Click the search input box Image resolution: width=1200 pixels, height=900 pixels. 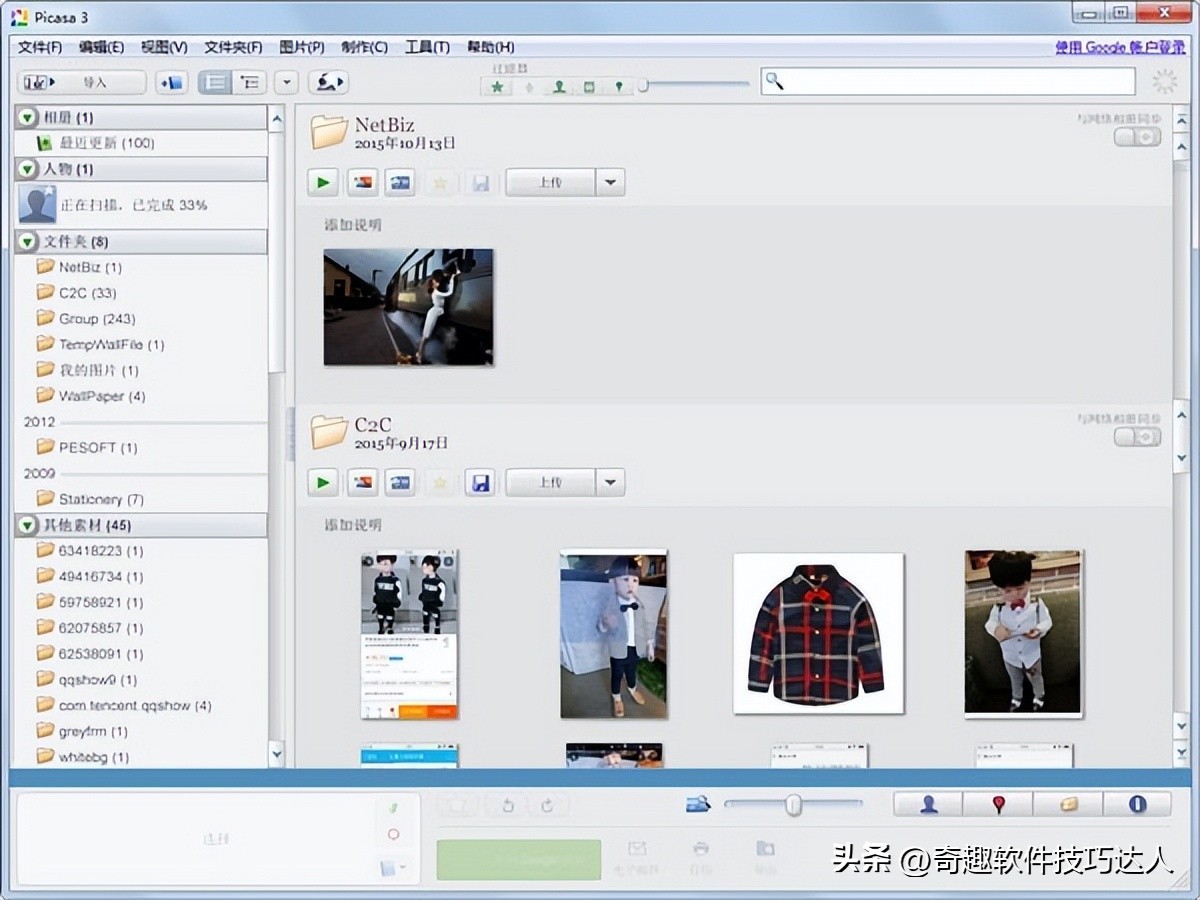948,82
